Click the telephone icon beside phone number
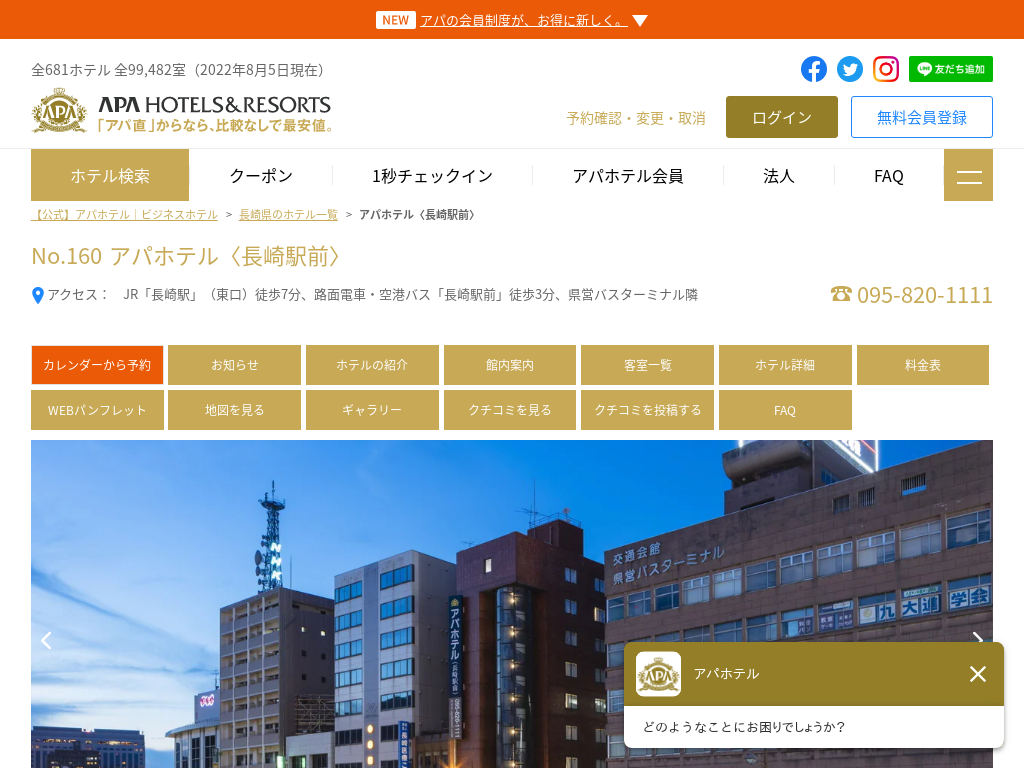 (841, 294)
